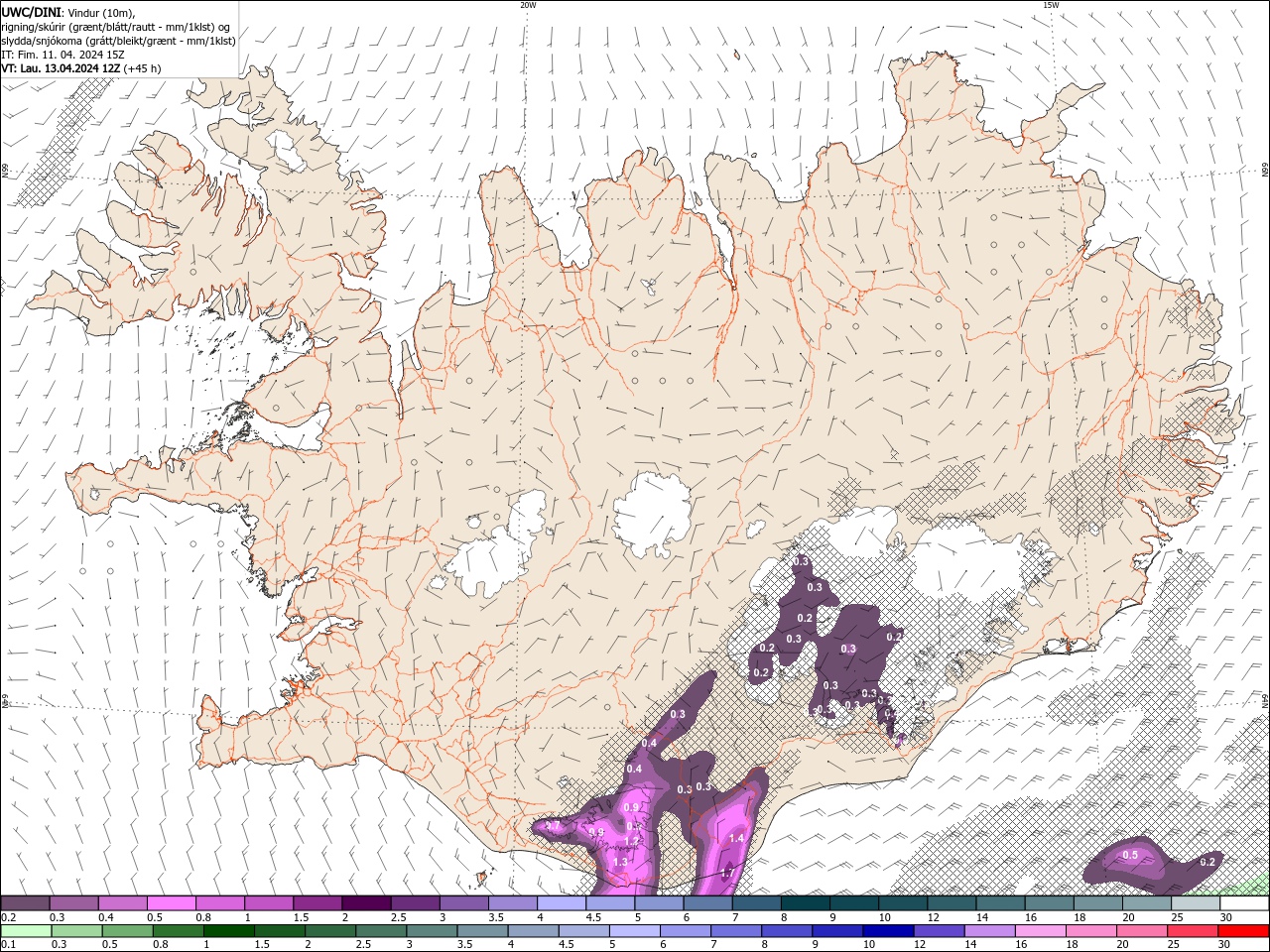Click the 15W longitude label
The height and width of the screenshot is (952, 1270).
(1051, 5)
